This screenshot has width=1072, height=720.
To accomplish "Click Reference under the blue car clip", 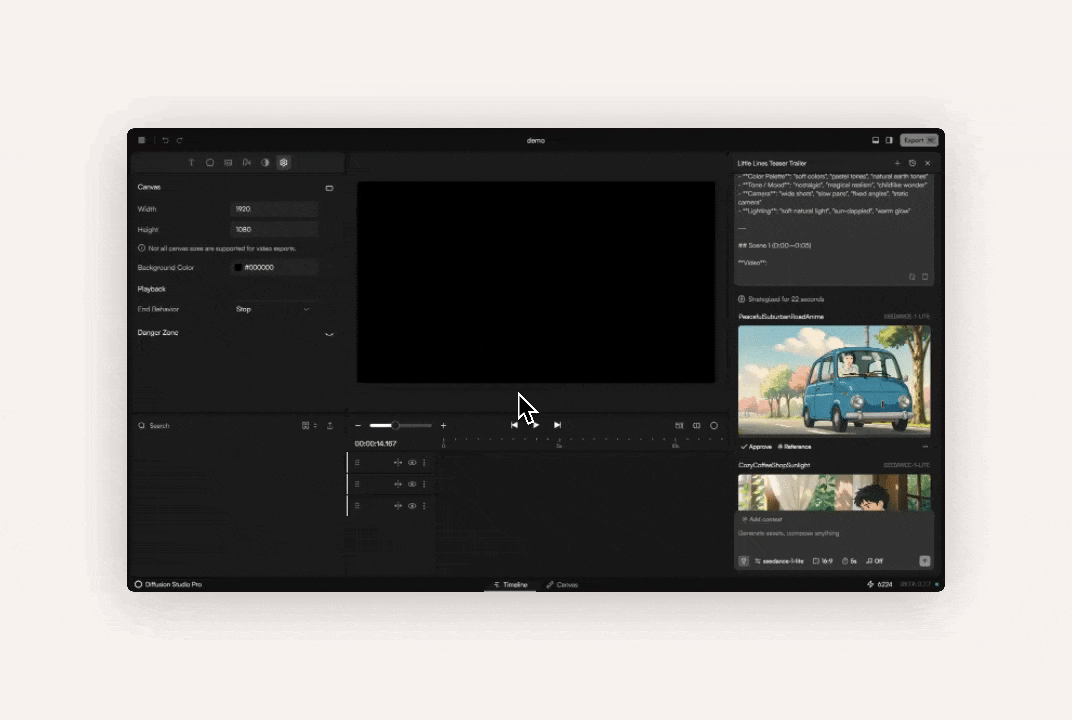I will point(794,446).
